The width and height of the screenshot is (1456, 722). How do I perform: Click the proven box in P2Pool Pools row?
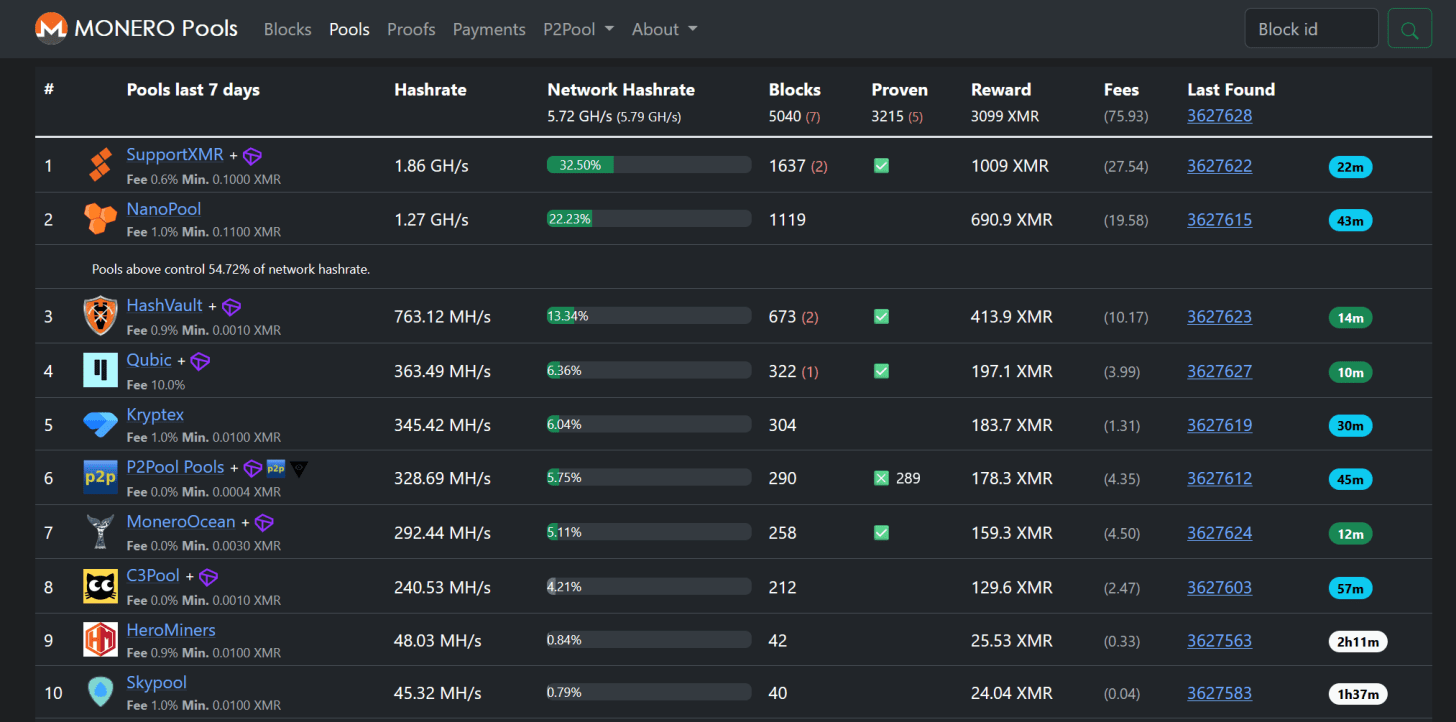[x=881, y=478]
